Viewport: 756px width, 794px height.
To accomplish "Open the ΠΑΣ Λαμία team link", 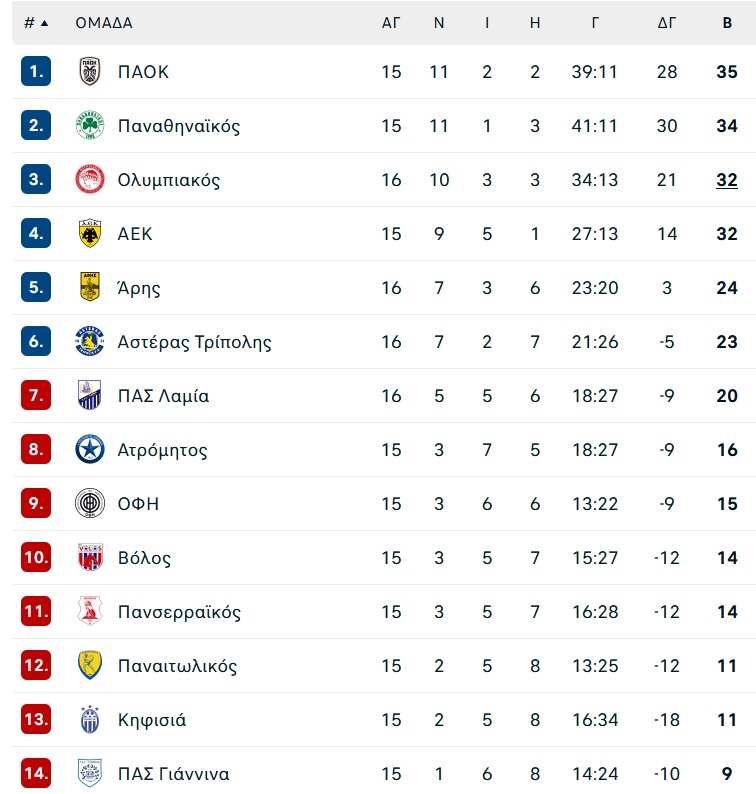I will tap(163, 395).
